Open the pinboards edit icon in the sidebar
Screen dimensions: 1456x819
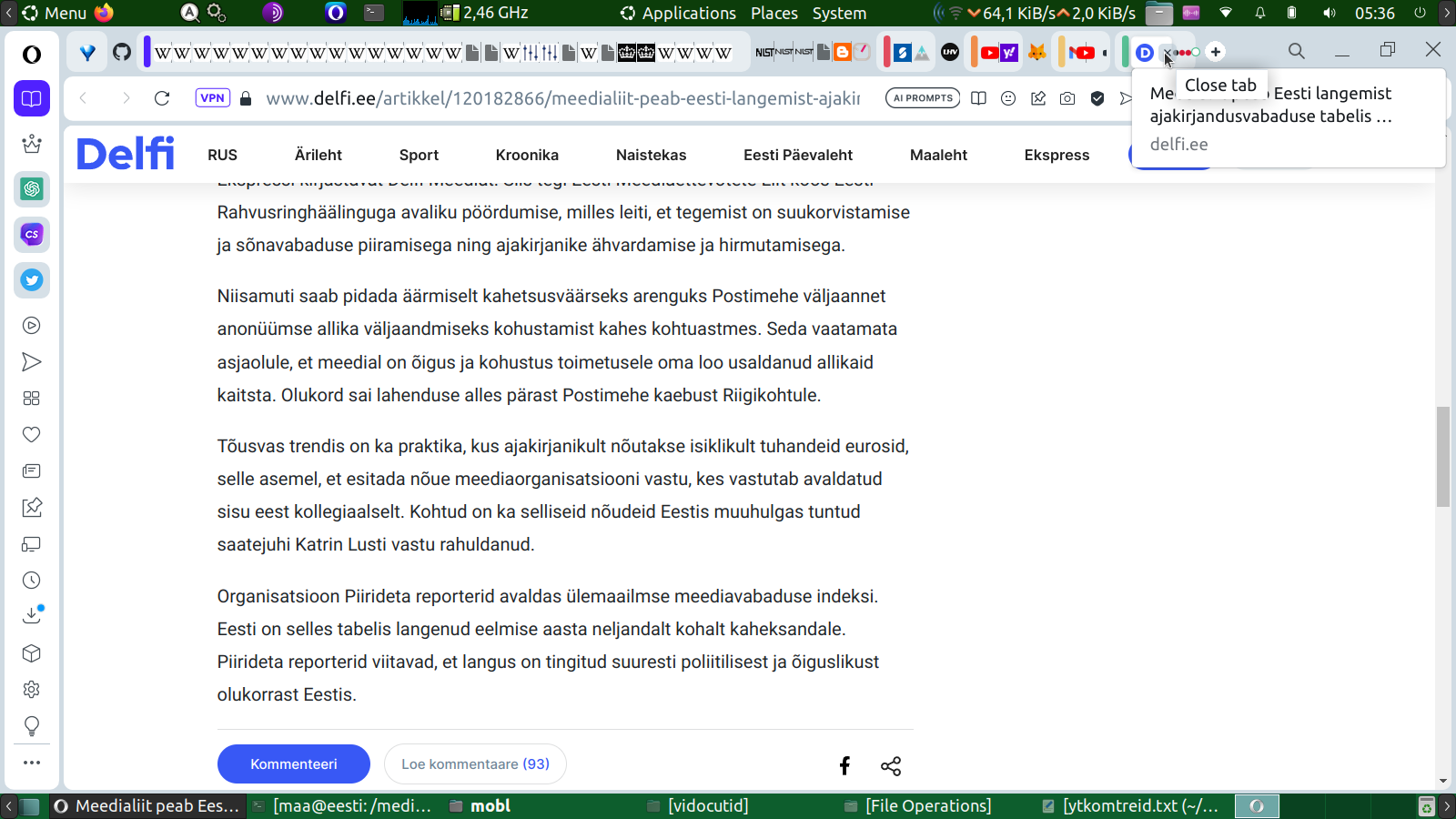pos(32,508)
